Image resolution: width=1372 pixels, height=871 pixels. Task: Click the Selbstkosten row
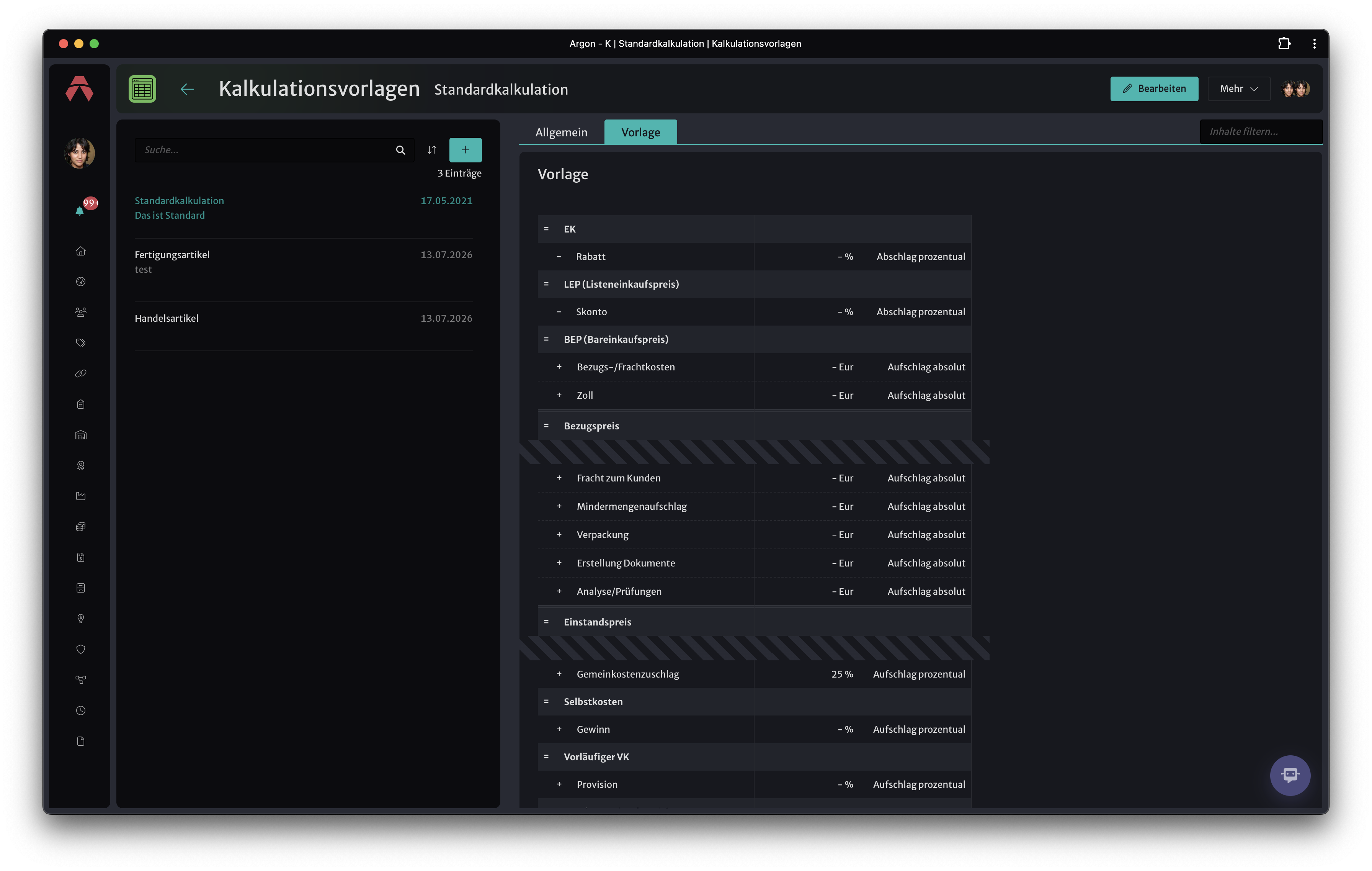click(x=755, y=702)
